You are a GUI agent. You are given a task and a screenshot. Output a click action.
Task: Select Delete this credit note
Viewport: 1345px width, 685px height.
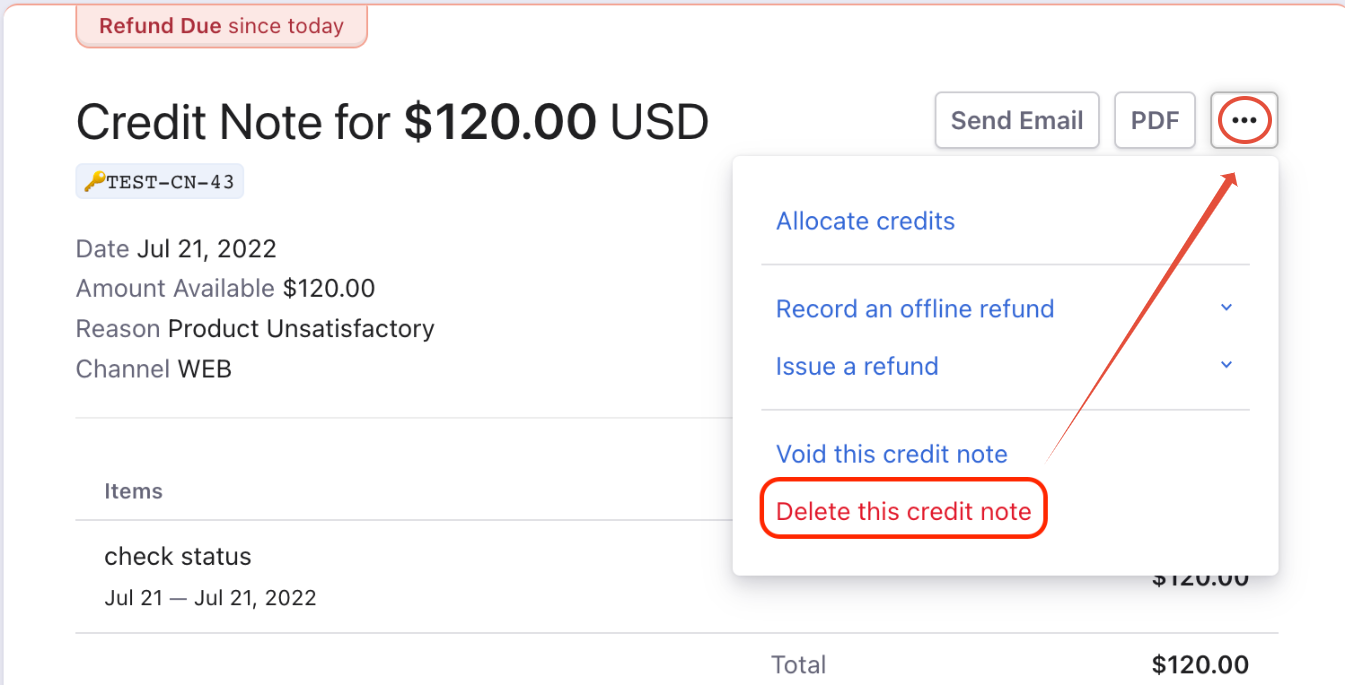click(903, 511)
